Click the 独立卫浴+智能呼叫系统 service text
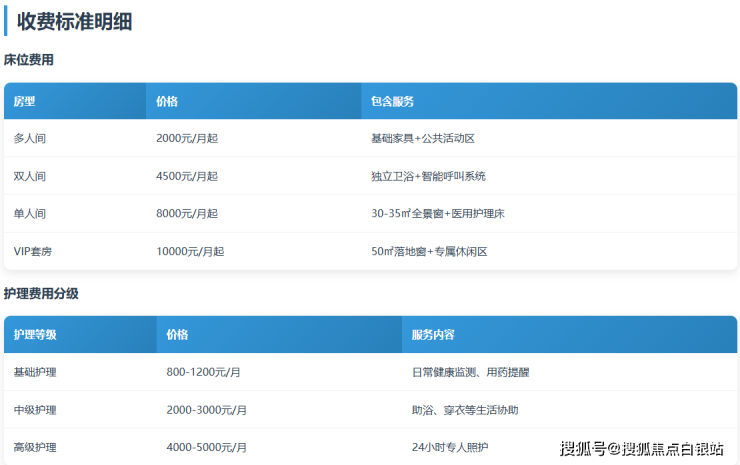 point(428,176)
